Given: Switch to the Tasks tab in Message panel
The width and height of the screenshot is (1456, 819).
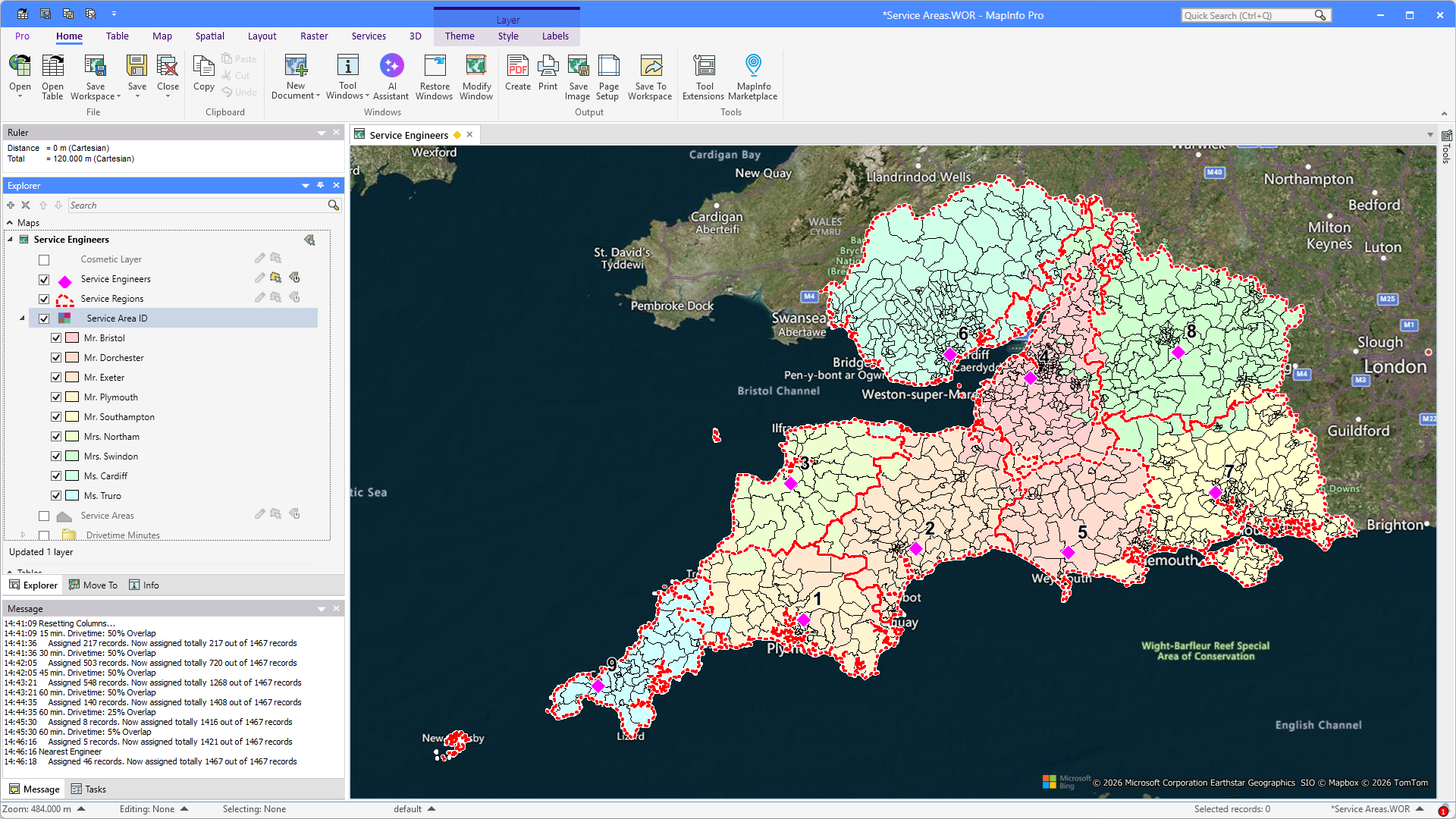Looking at the screenshot, I should [x=89, y=789].
